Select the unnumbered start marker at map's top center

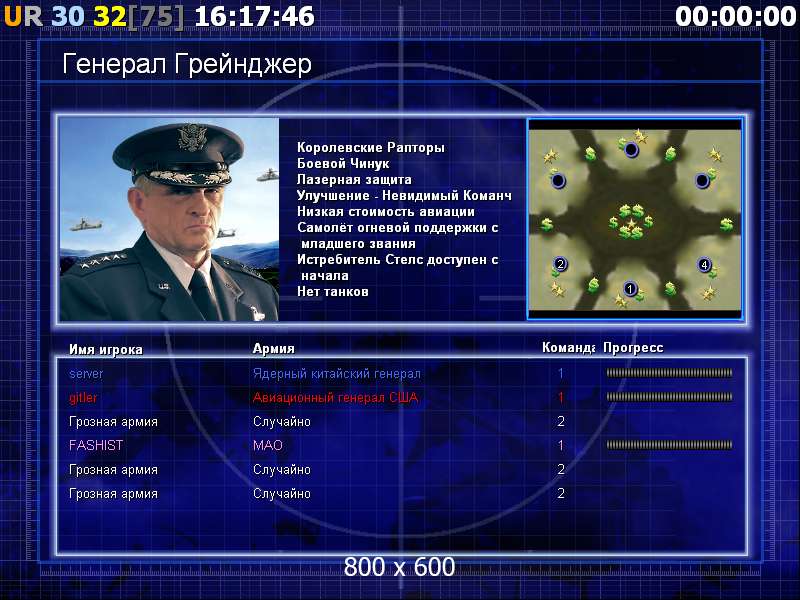[631, 149]
